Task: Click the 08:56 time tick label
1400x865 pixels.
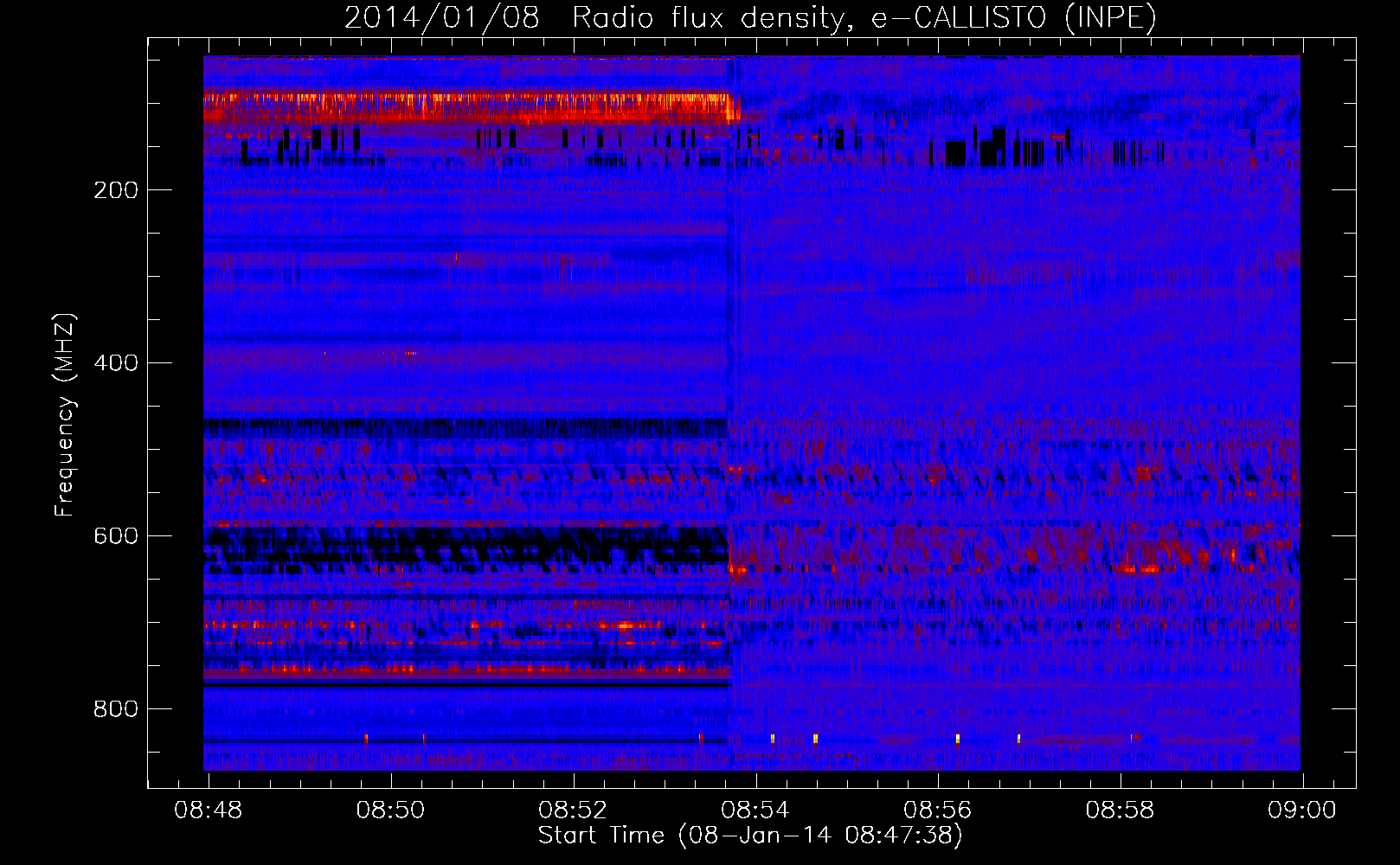Action: point(938,811)
